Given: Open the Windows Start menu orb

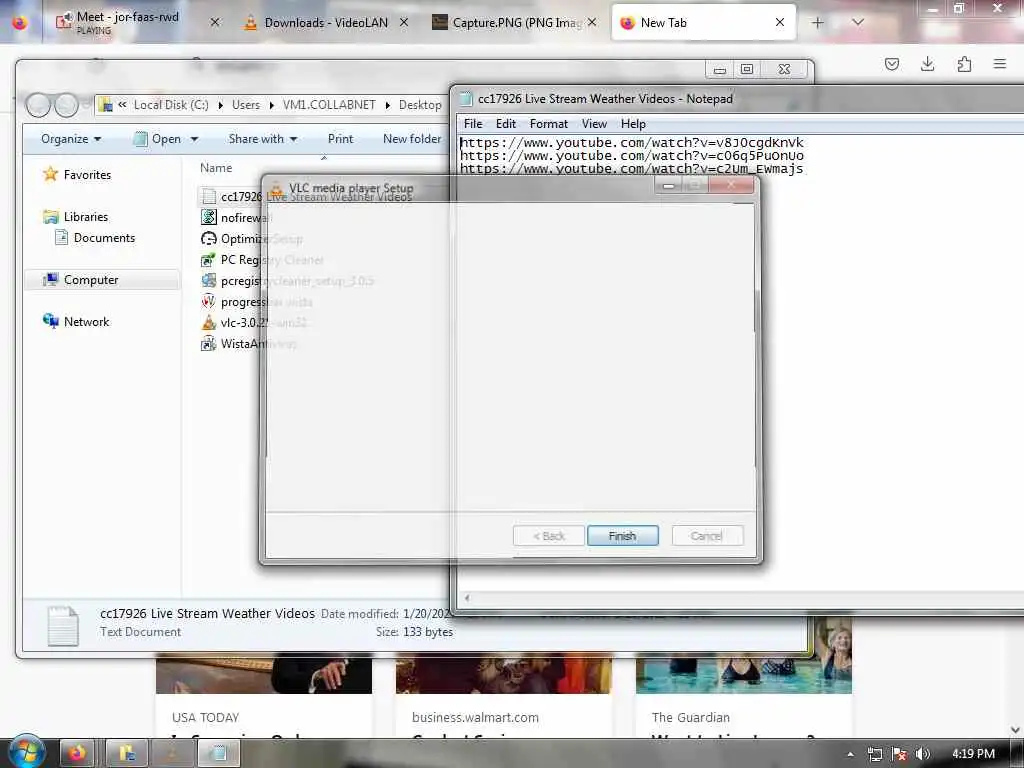Looking at the screenshot, I should tap(27, 752).
